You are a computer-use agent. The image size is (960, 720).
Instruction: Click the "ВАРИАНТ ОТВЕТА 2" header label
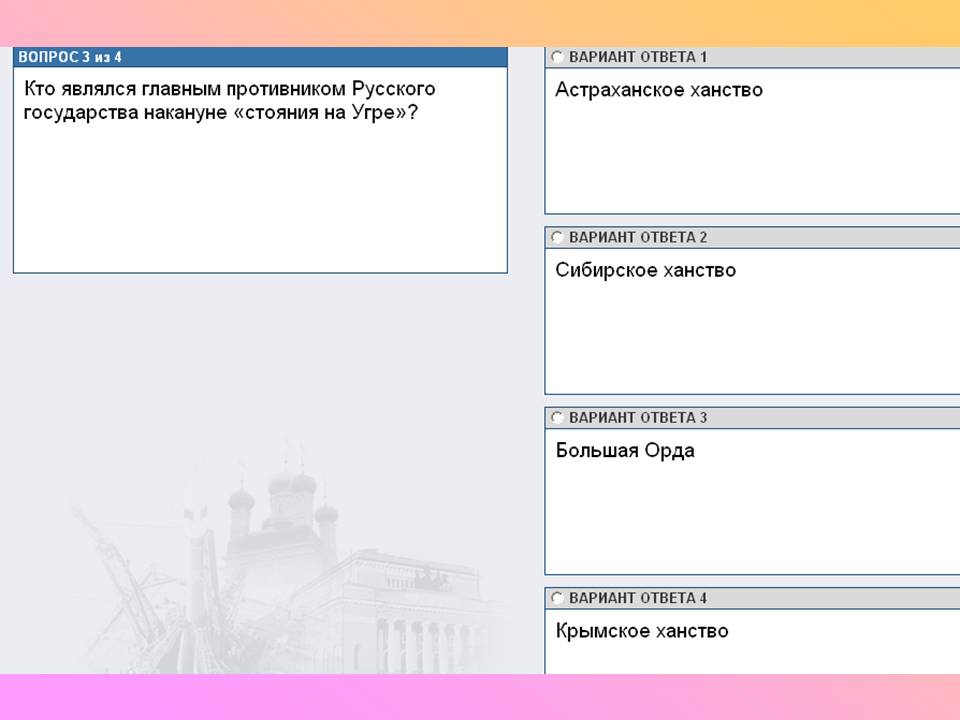coord(638,238)
